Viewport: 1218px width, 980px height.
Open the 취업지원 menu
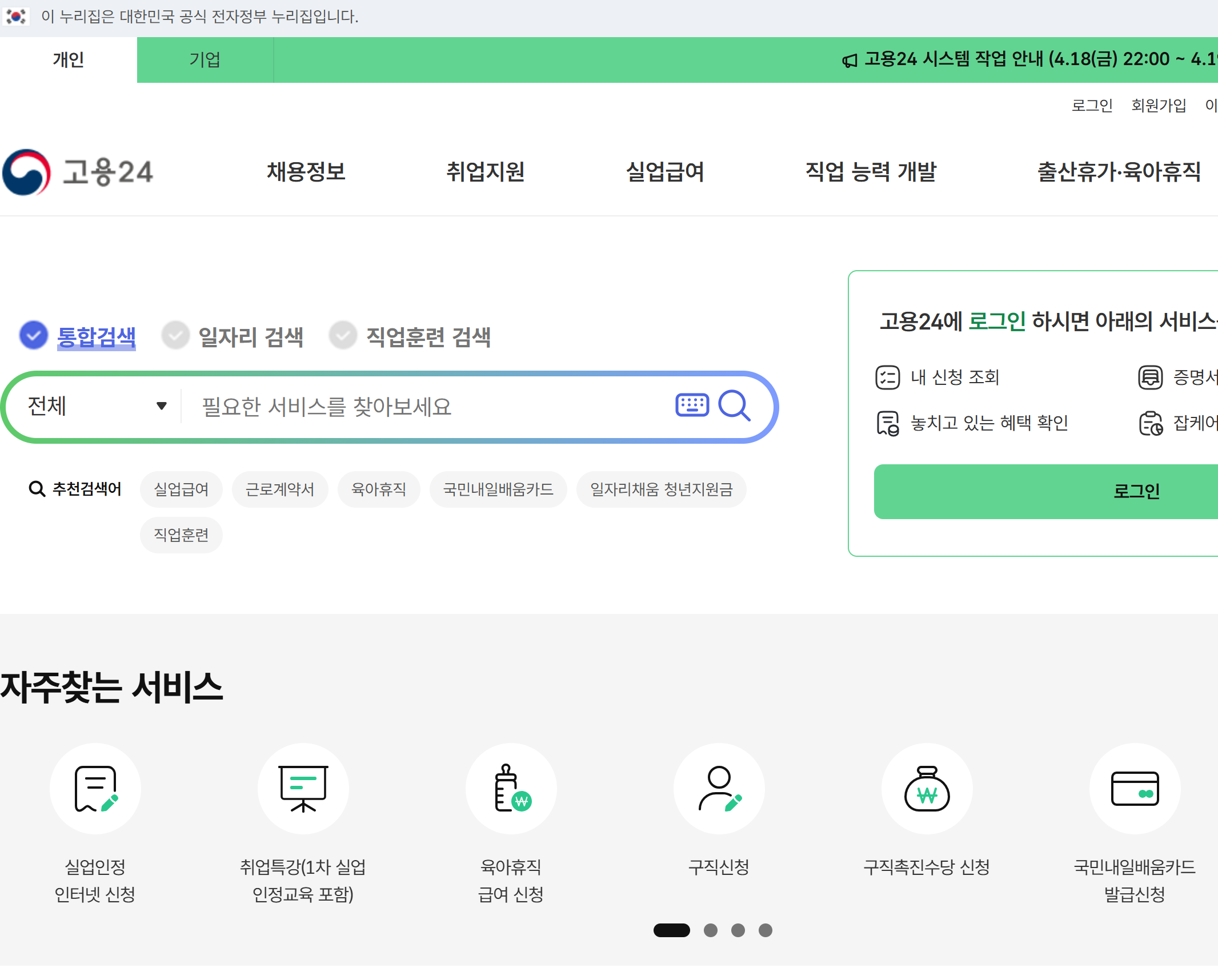pyautogui.click(x=486, y=172)
